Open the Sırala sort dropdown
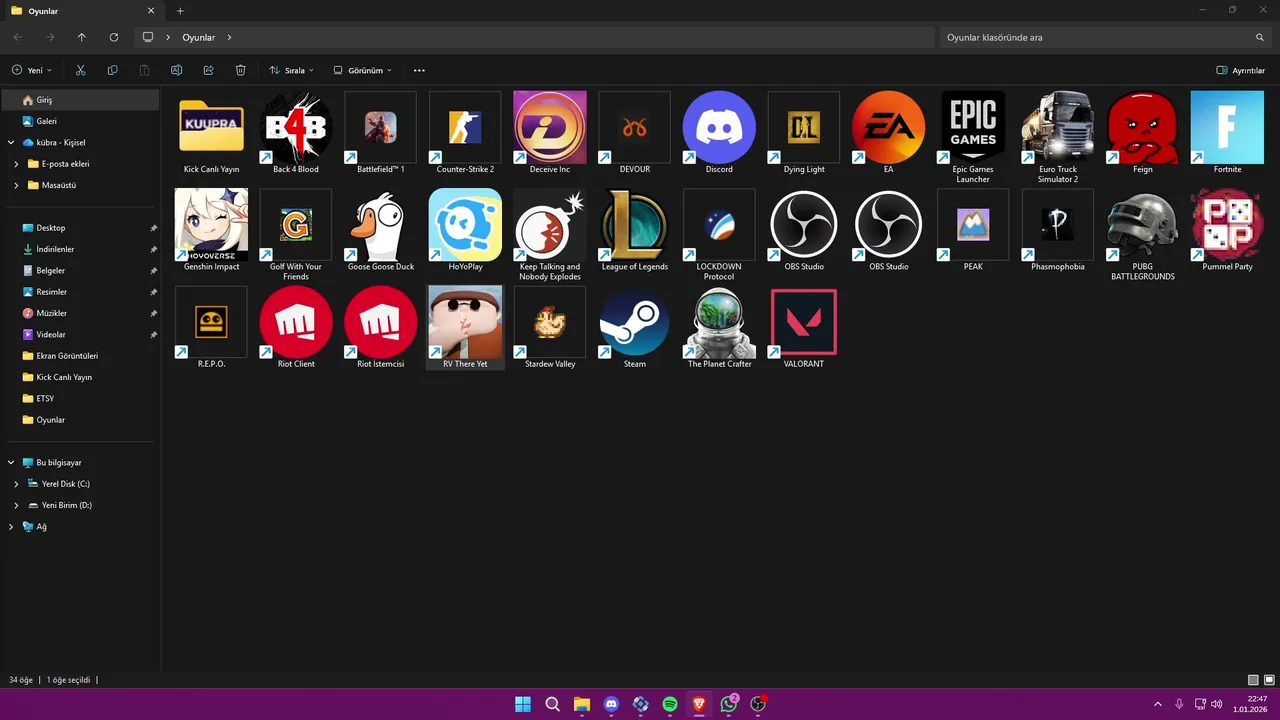The width and height of the screenshot is (1280, 720). pyautogui.click(x=291, y=70)
